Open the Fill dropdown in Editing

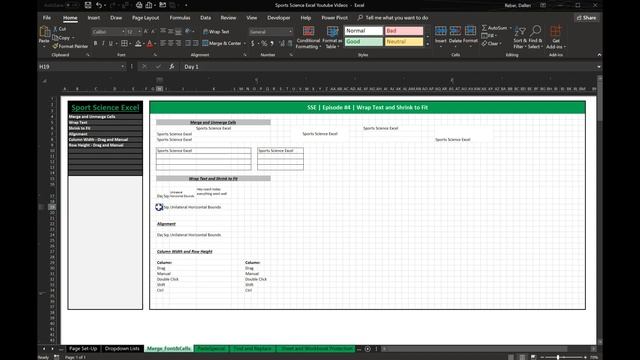coord(489,36)
